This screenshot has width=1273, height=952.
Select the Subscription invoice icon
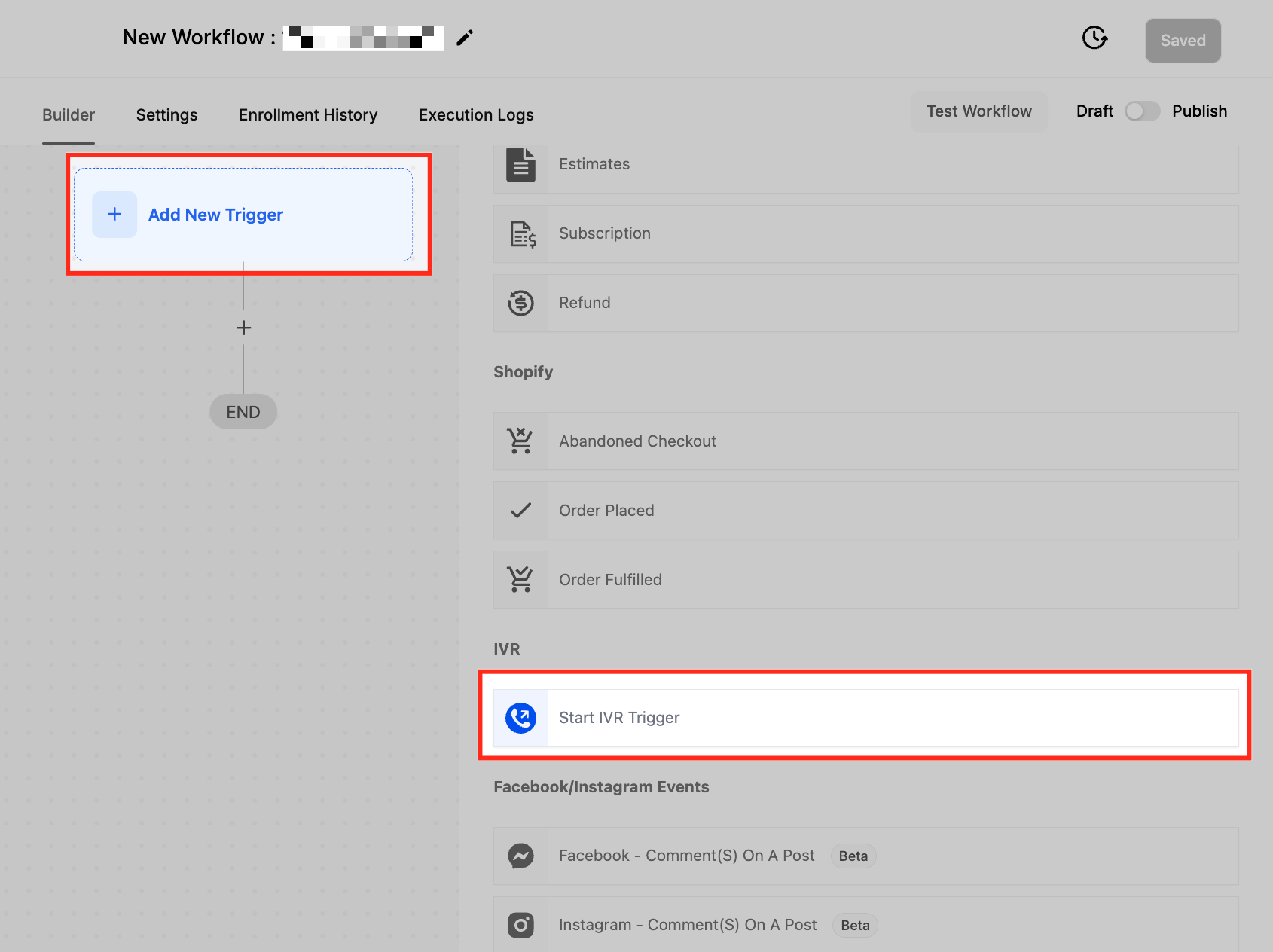[x=523, y=234]
